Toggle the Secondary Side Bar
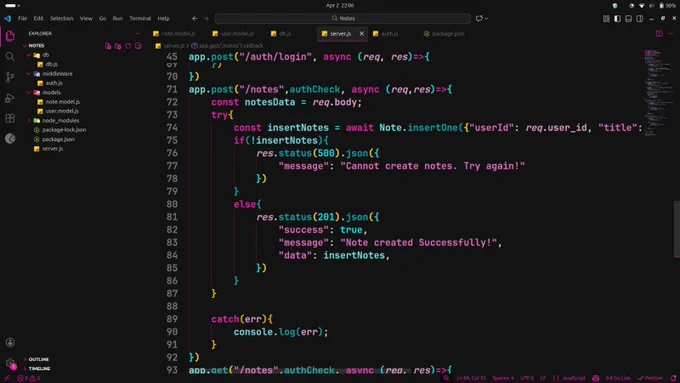Screen dimensions: 680x383 [x=640, y=19]
